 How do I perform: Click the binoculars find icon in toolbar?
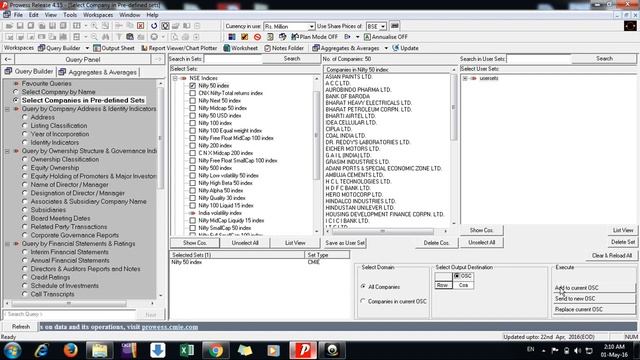105,37
